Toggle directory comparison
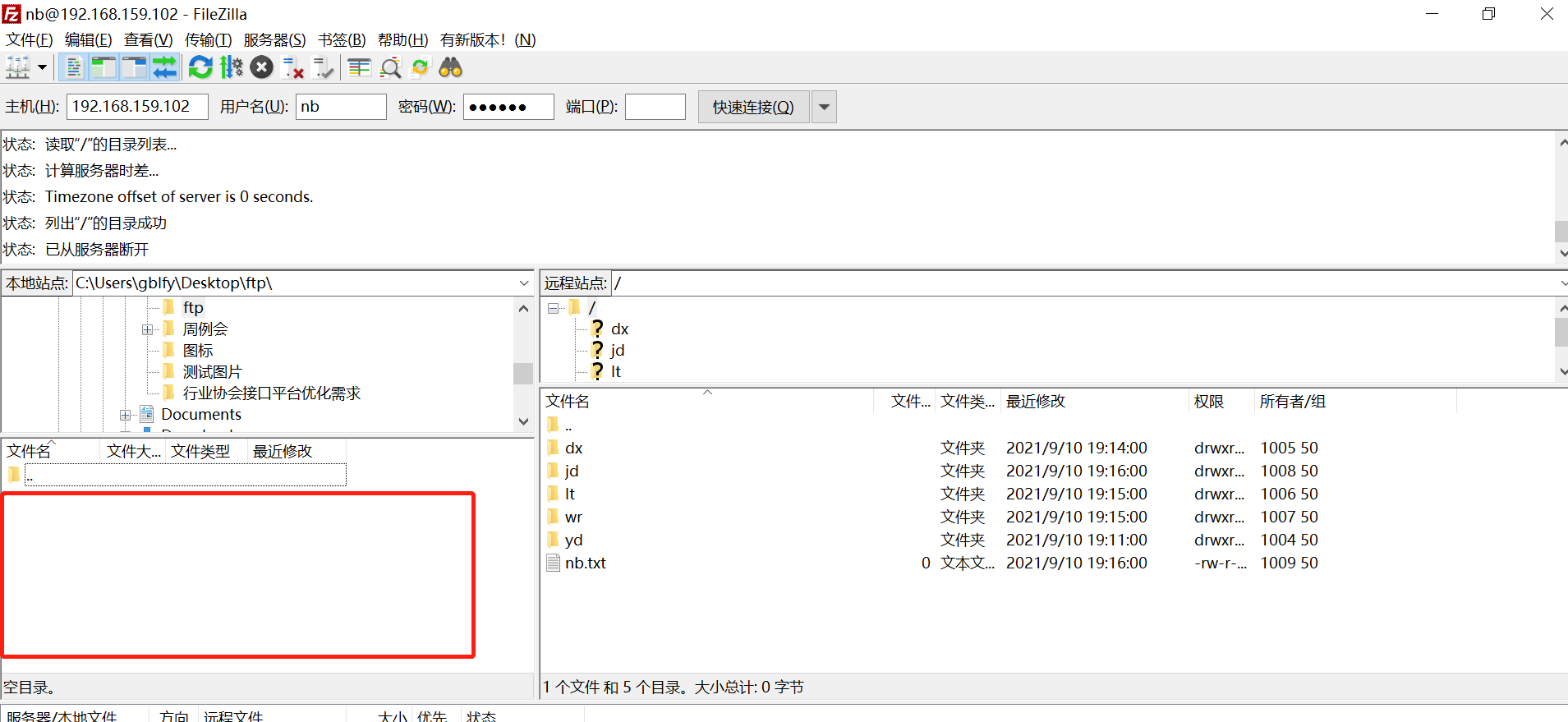The width and height of the screenshot is (1568, 722). click(x=390, y=67)
